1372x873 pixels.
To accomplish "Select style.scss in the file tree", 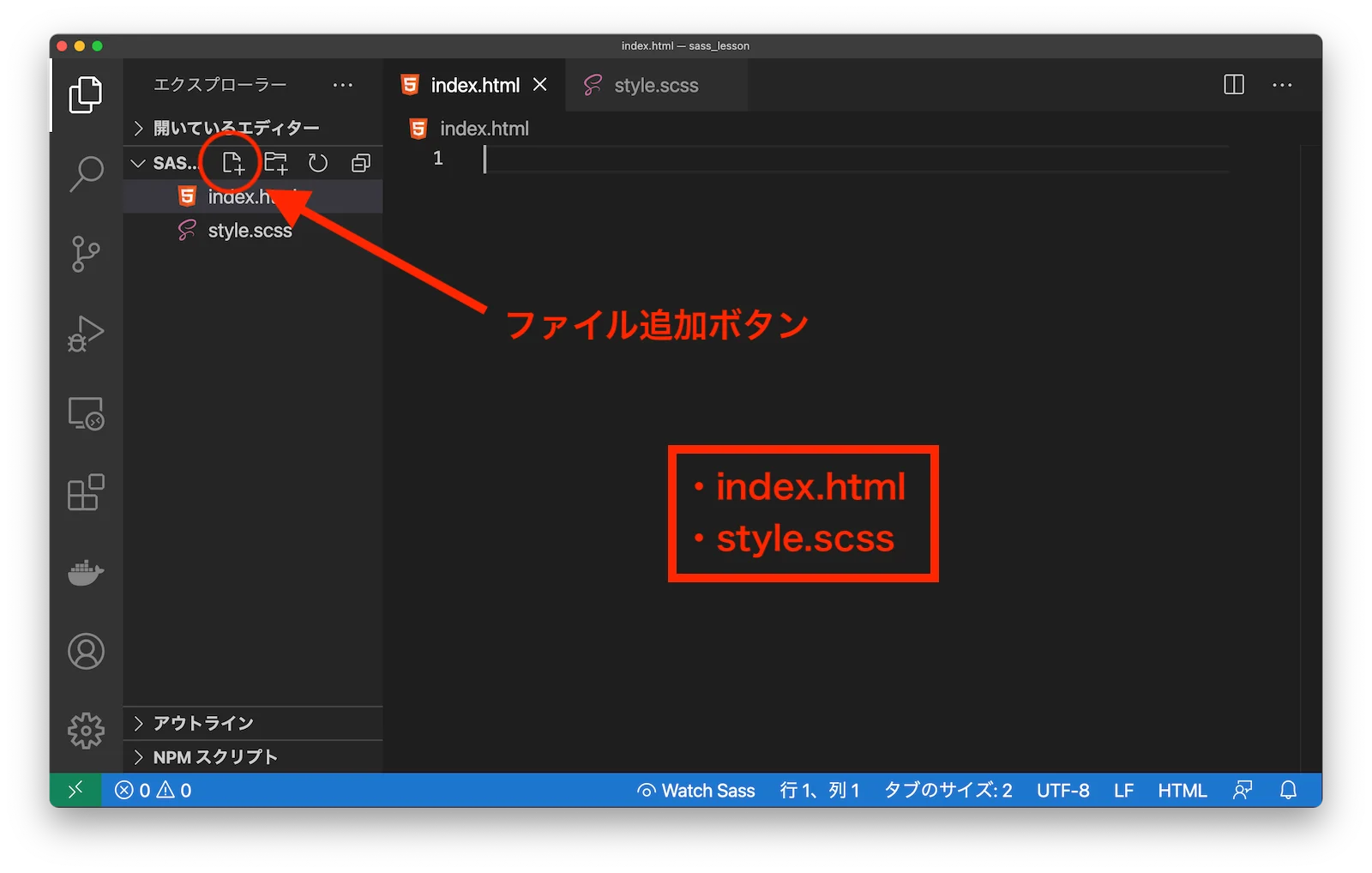I will tap(250, 230).
